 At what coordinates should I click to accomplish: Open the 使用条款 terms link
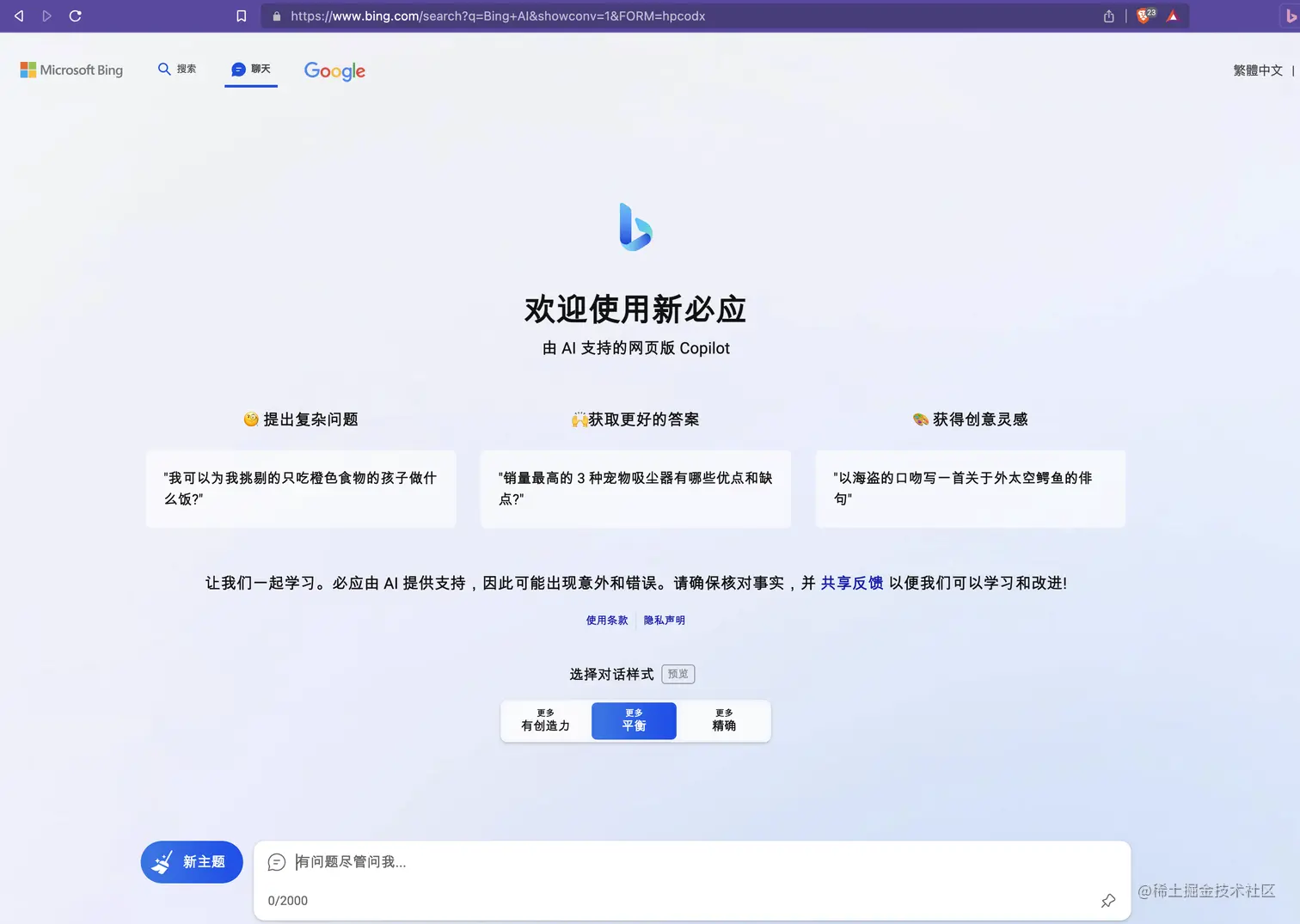click(x=607, y=621)
